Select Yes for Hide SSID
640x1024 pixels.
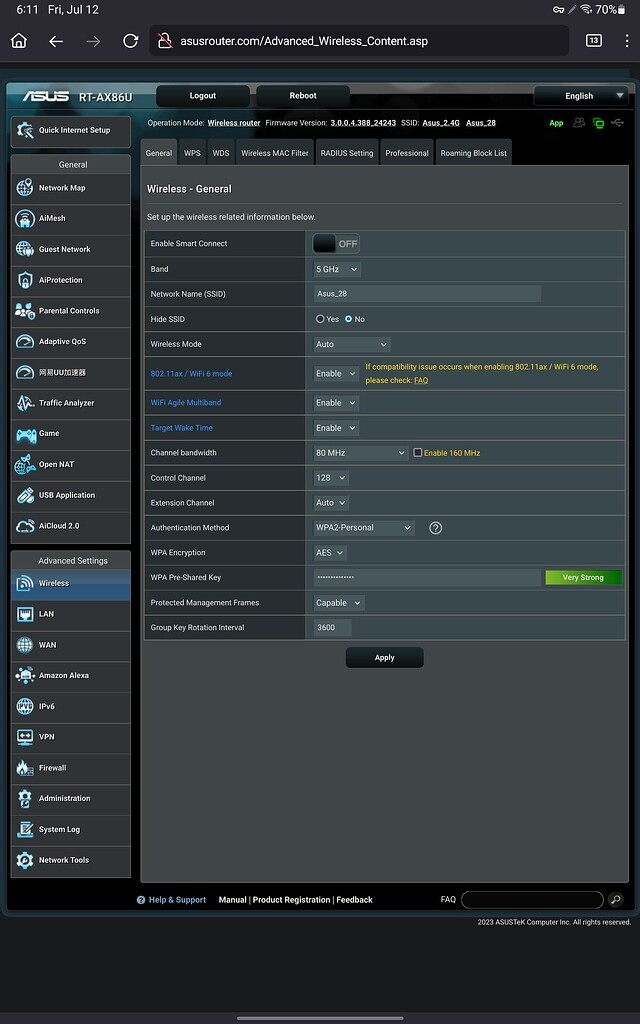(x=320, y=319)
